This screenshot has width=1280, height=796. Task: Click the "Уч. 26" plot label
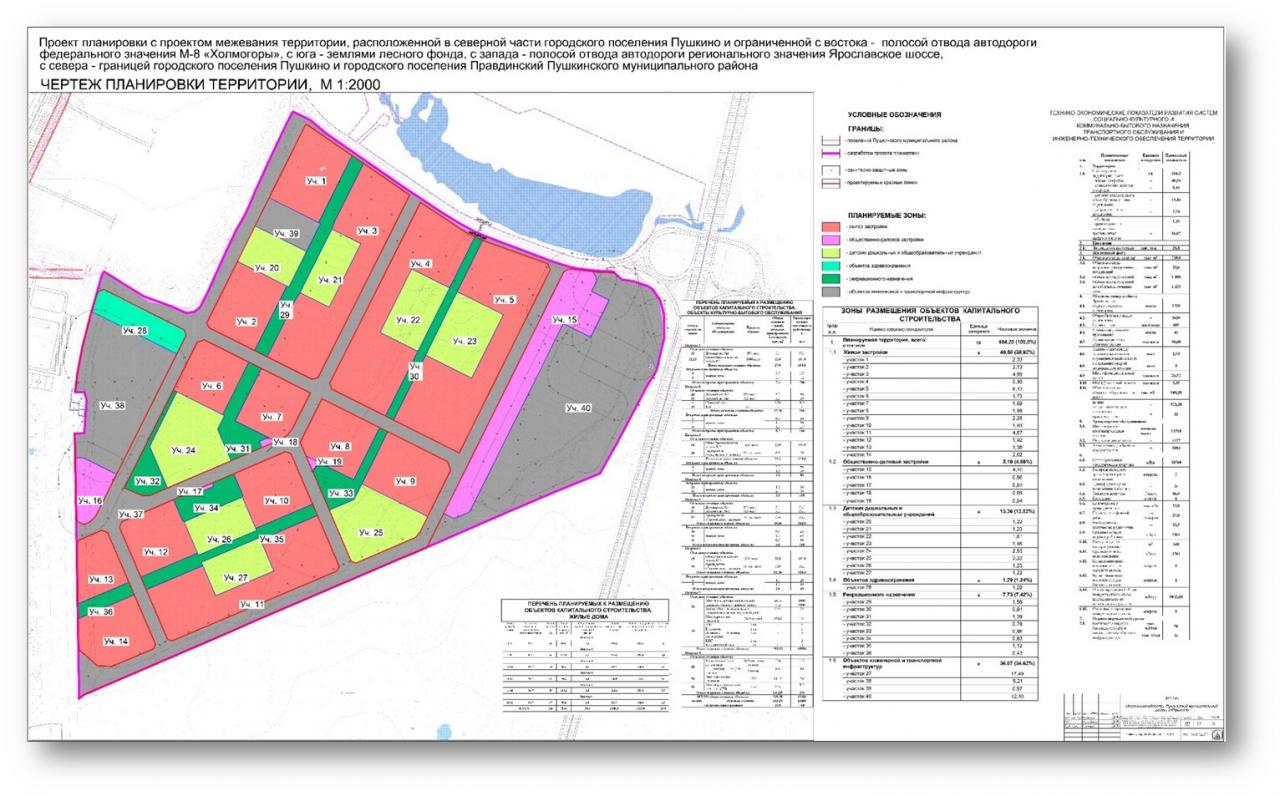(219, 540)
